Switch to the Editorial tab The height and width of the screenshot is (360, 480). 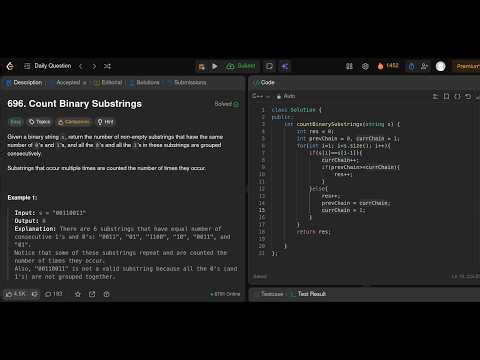[108, 83]
